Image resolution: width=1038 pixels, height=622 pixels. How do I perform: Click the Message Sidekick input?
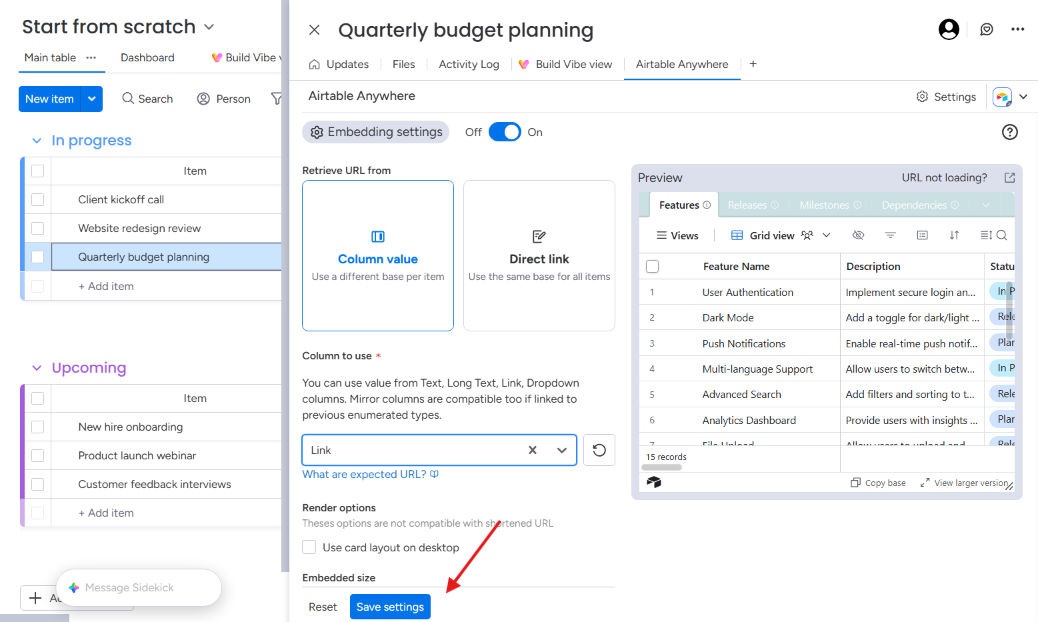138,588
